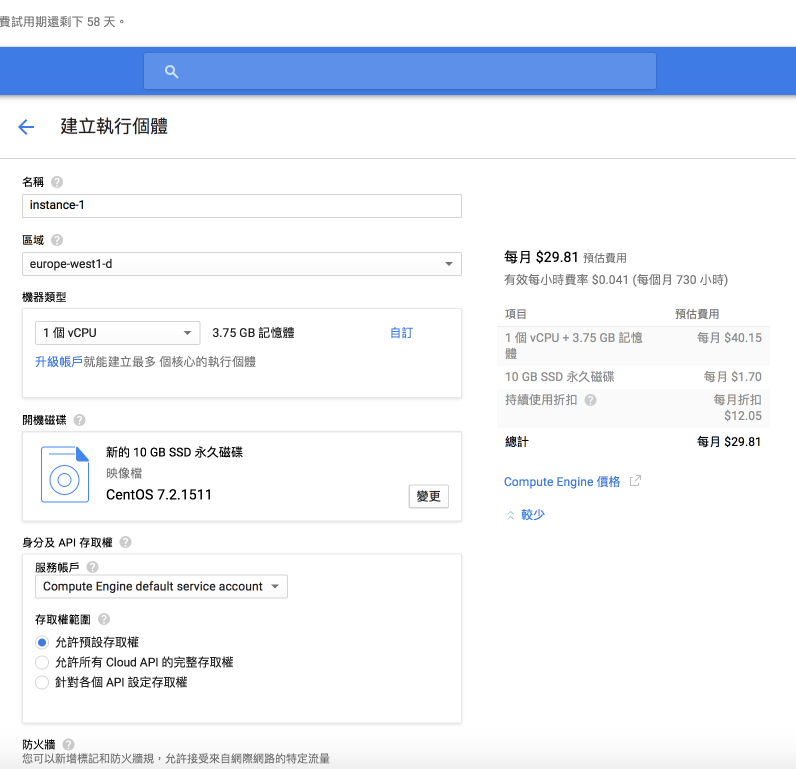The image size is (796, 769).
Task: Click help icon next to 名稱
Action: tap(57, 182)
